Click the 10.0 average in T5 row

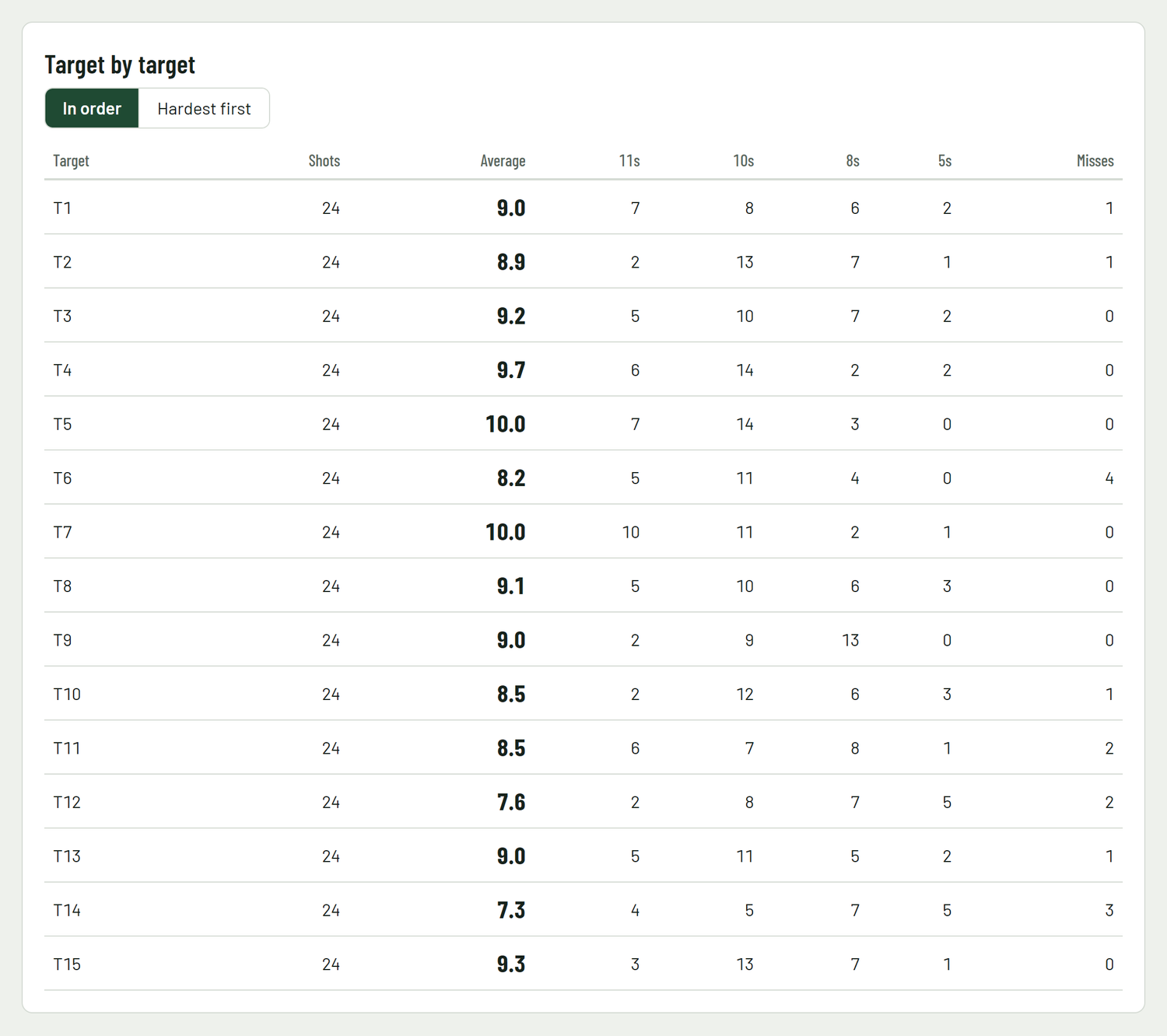(506, 424)
